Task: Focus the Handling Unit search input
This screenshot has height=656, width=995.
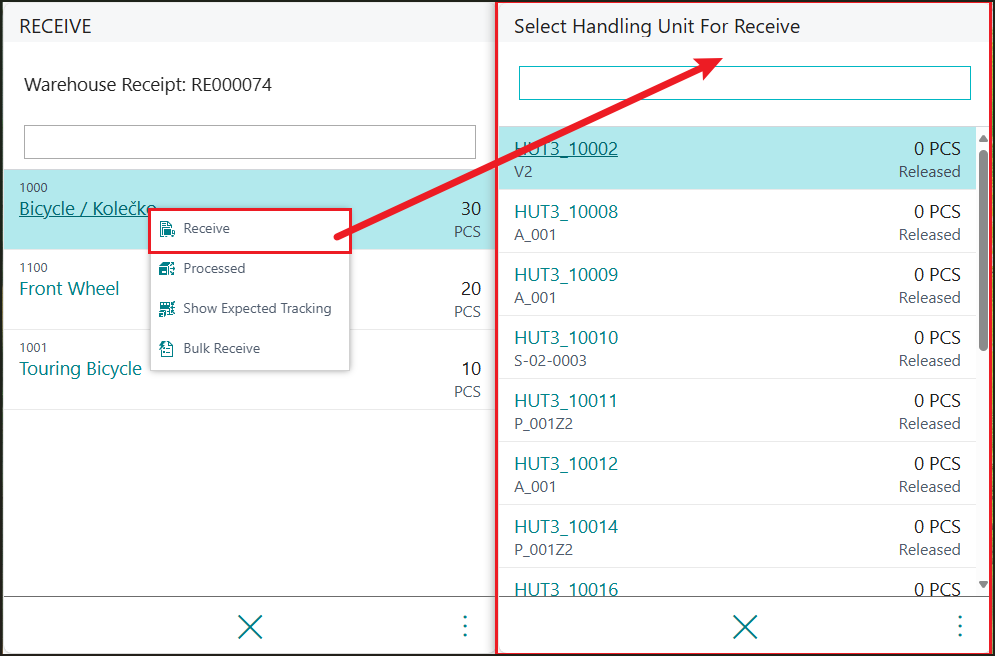Action: click(744, 83)
